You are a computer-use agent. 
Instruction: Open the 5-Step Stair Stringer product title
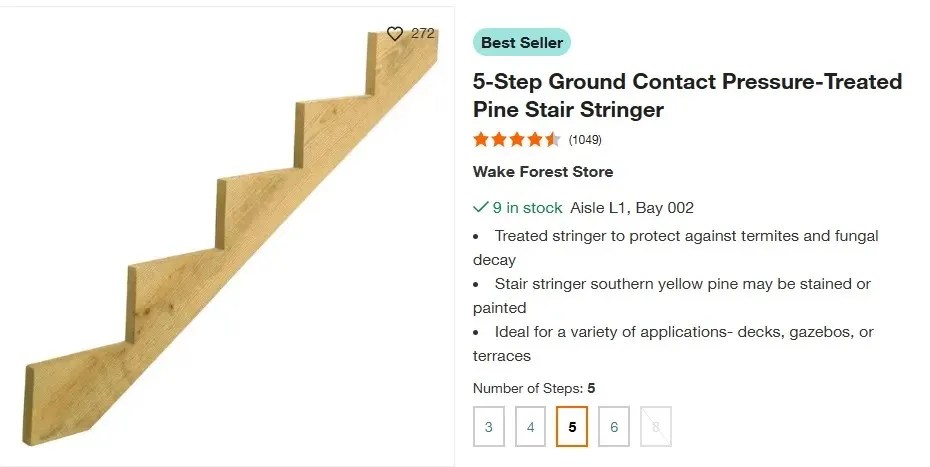[x=687, y=95]
